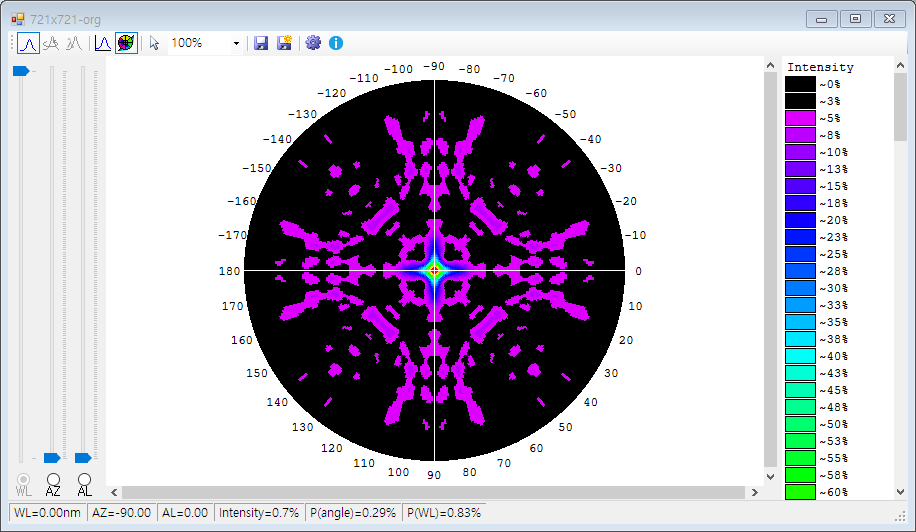The image size is (916, 532).
Task: Click the ~60% green color swatch
Action: click(800, 492)
